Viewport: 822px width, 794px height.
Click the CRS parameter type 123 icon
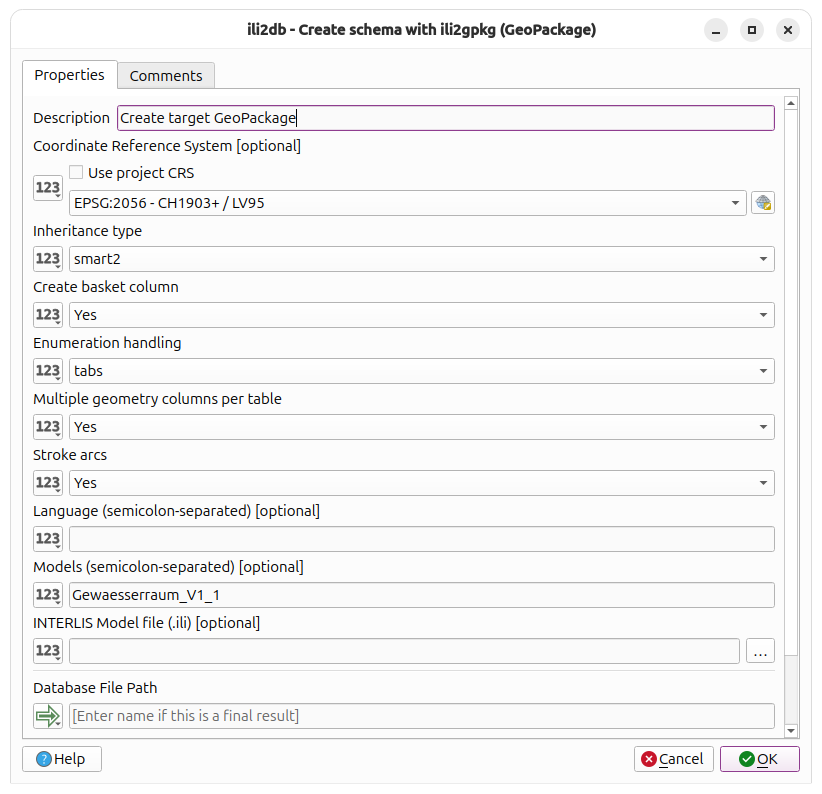point(48,188)
